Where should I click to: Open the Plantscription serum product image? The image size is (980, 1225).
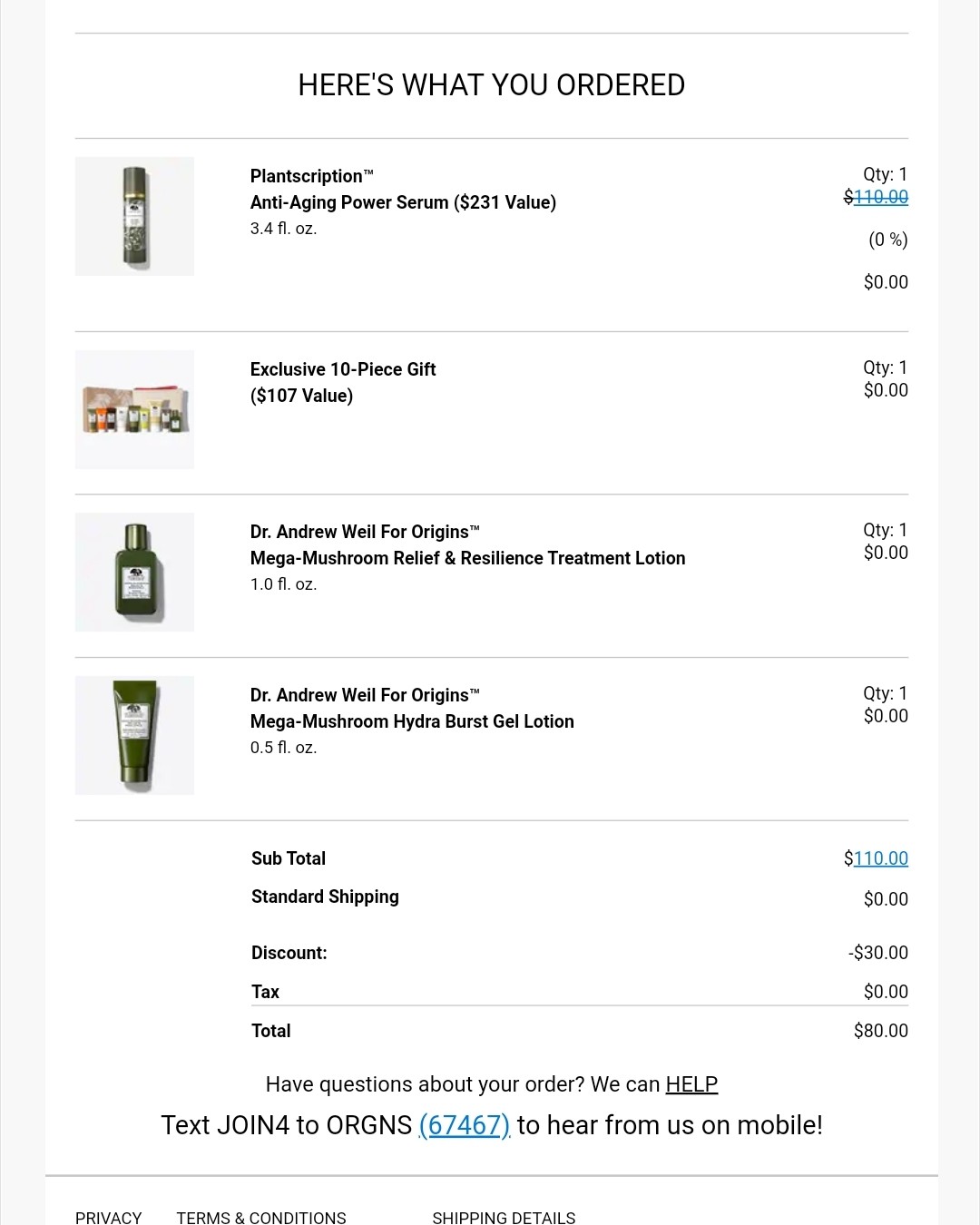pos(134,216)
